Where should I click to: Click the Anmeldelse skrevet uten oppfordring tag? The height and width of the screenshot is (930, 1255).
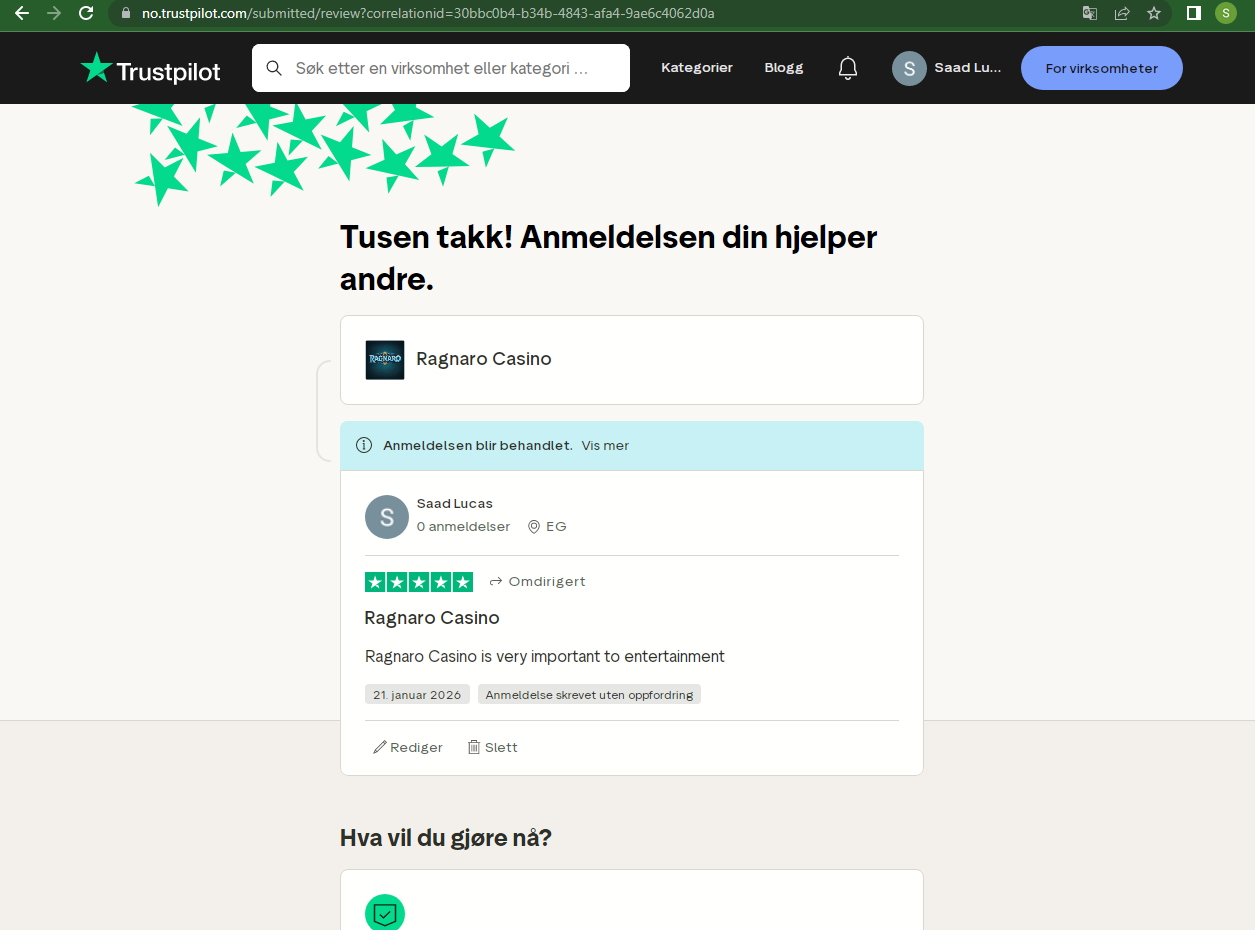[589, 694]
